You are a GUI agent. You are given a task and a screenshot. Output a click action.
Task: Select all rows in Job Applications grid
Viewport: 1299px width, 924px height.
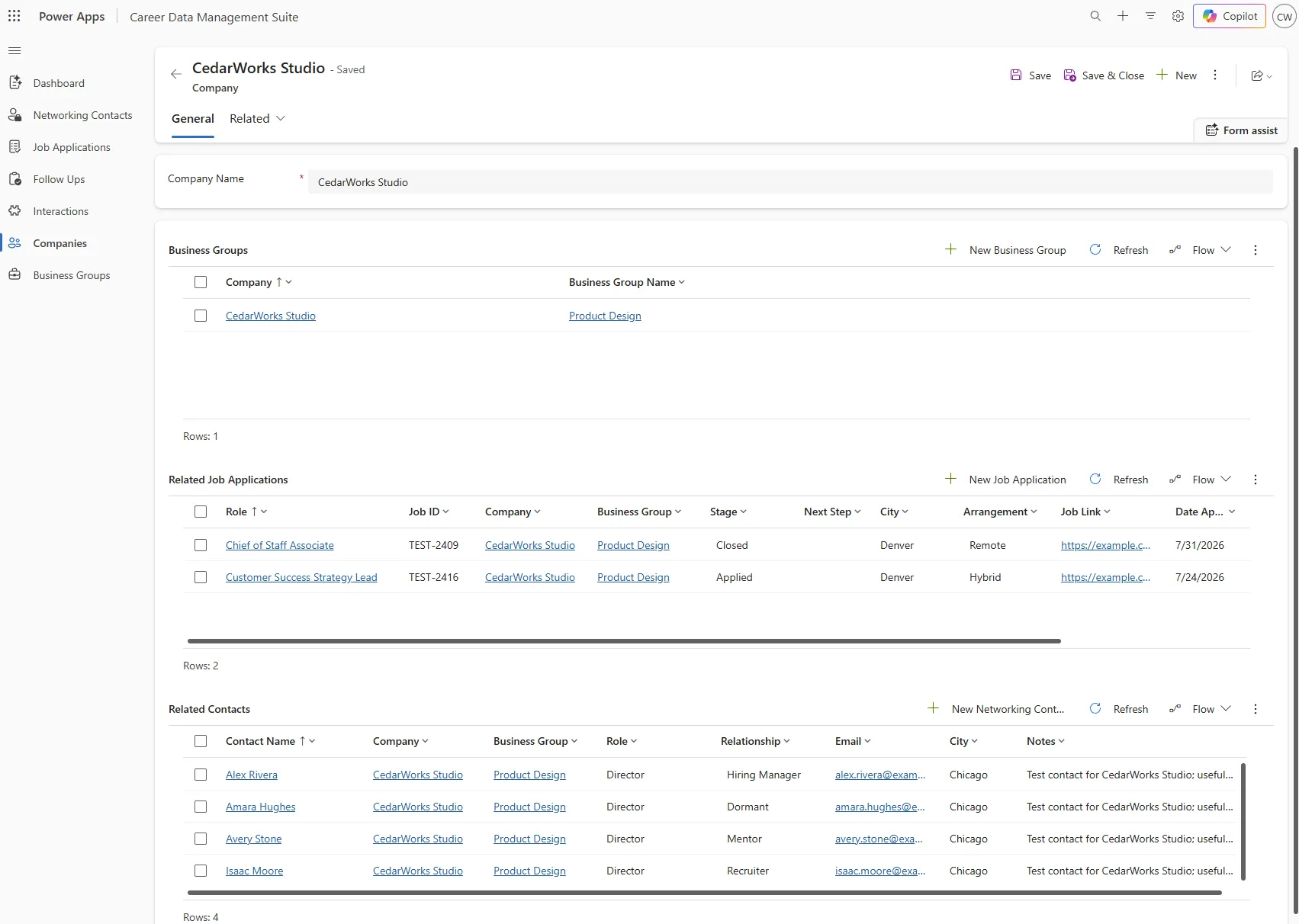coord(201,512)
